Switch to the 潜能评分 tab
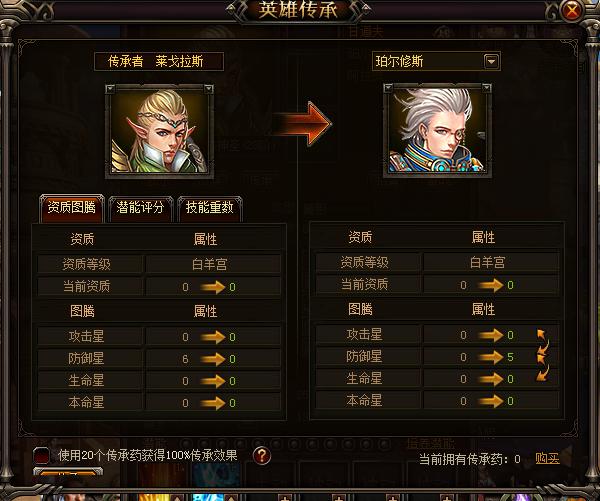Screen dimensions: 600x501 (140, 208)
